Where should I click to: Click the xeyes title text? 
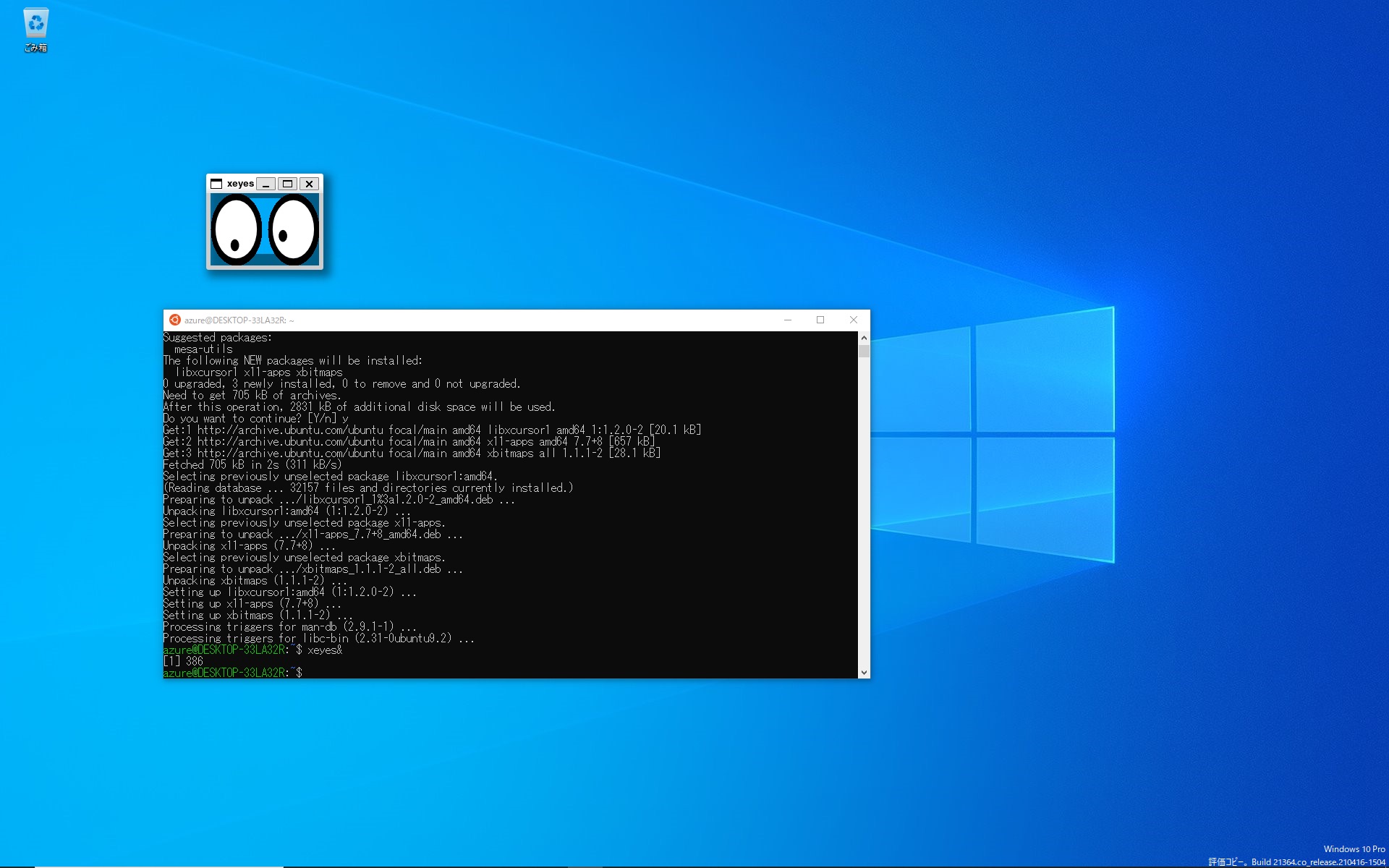click(x=240, y=184)
